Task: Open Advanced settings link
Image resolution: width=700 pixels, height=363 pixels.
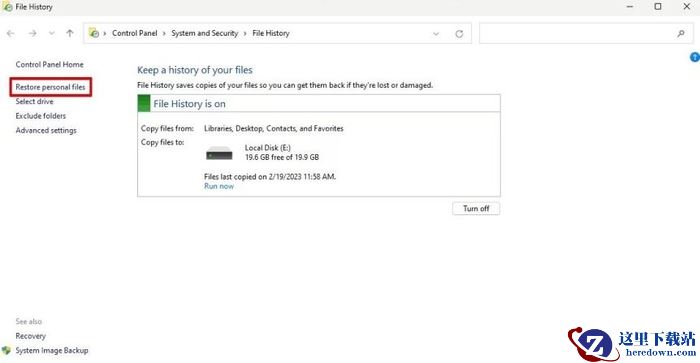Action: (46, 130)
